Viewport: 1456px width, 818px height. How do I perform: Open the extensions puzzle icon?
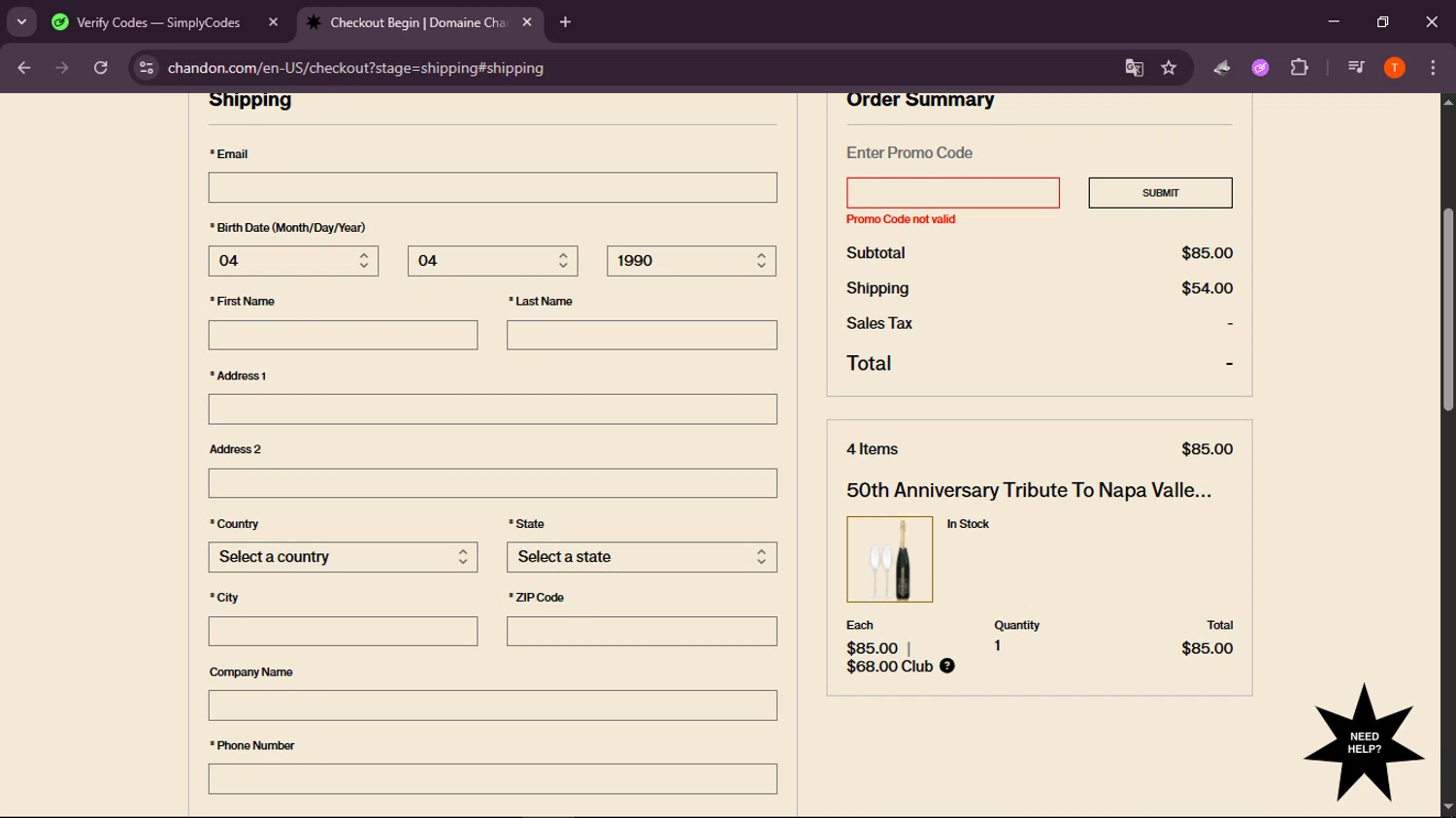pyautogui.click(x=1299, y=68)
